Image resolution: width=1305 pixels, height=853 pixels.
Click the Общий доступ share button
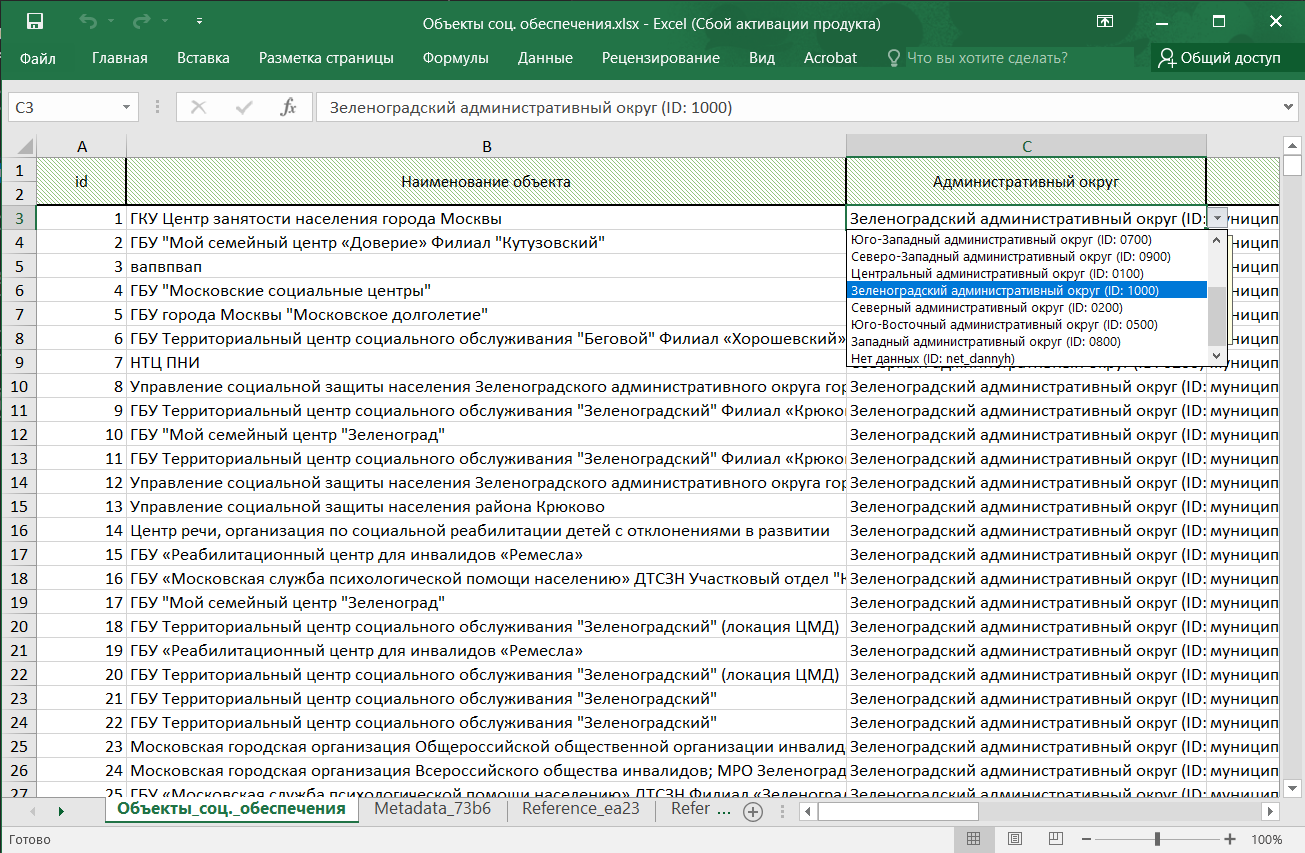[1219, 58]
